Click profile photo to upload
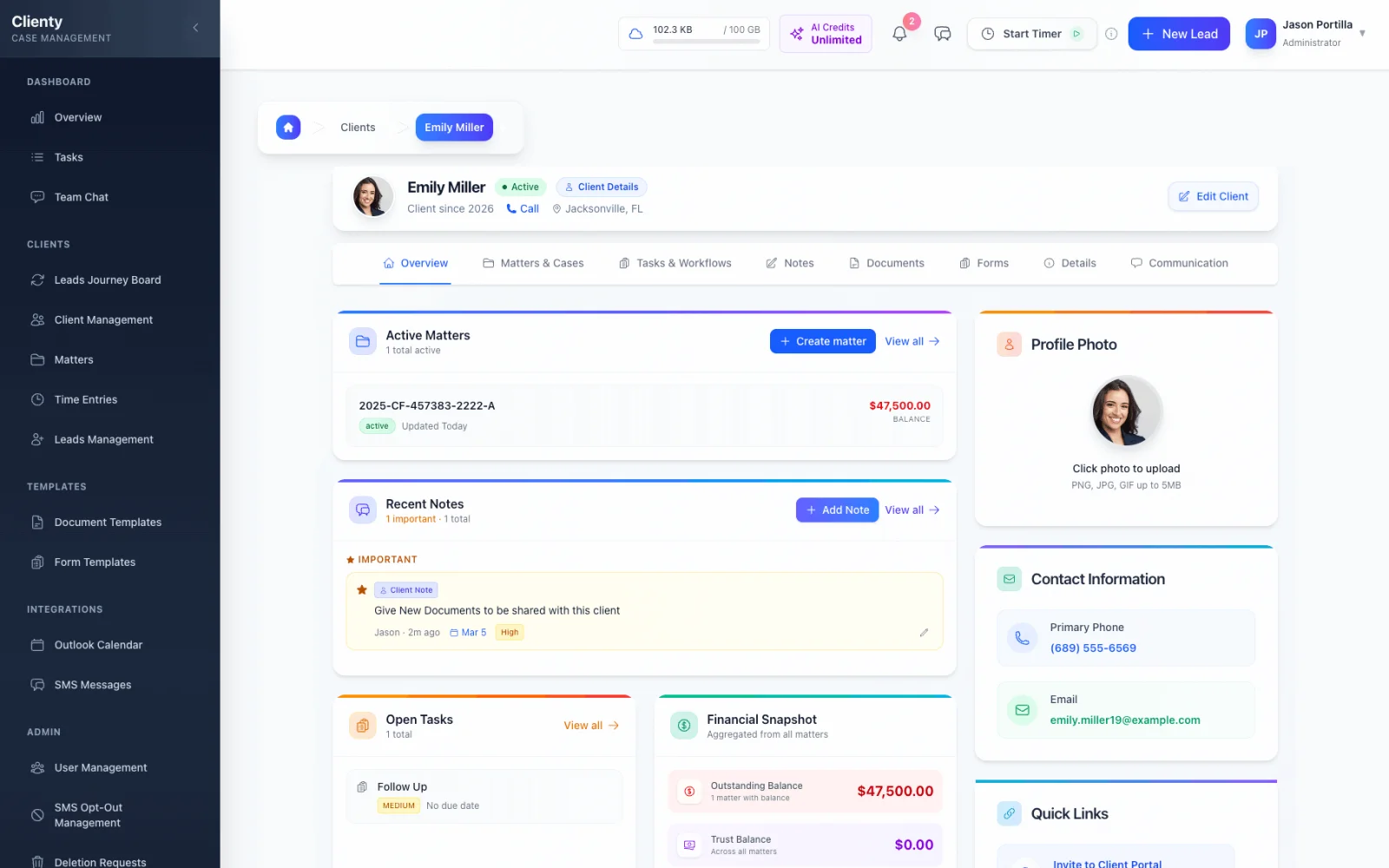 [x=1126, y=411]
